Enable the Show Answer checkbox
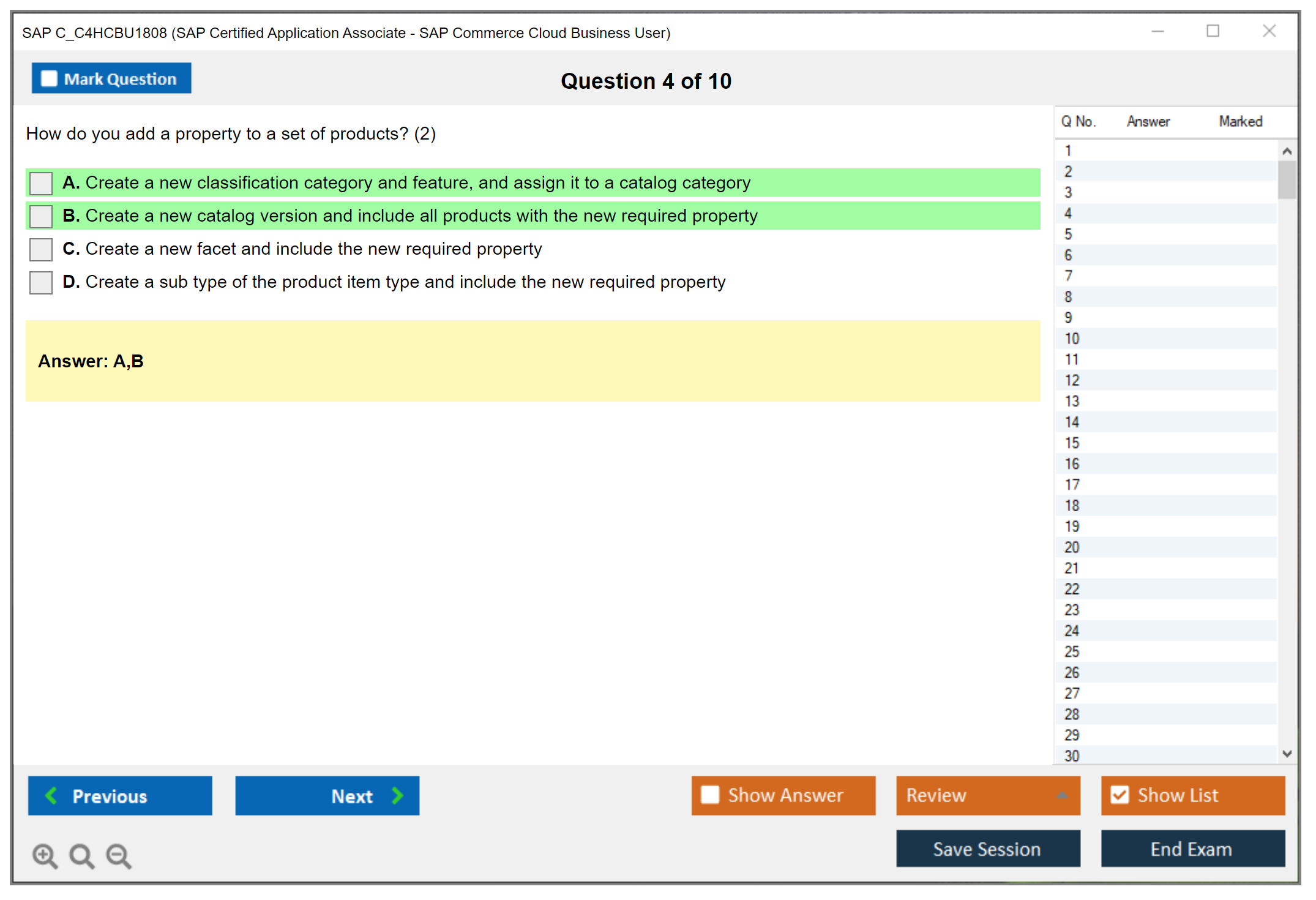This screenshot has height=900, width=1316. click(x=710, y=795)
